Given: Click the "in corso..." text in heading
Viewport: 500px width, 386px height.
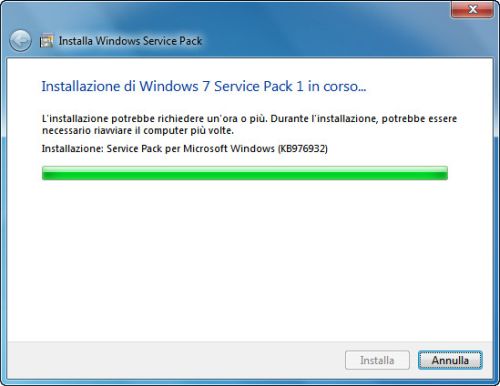Looking at the screenshot, I should (x=337, y=86).
